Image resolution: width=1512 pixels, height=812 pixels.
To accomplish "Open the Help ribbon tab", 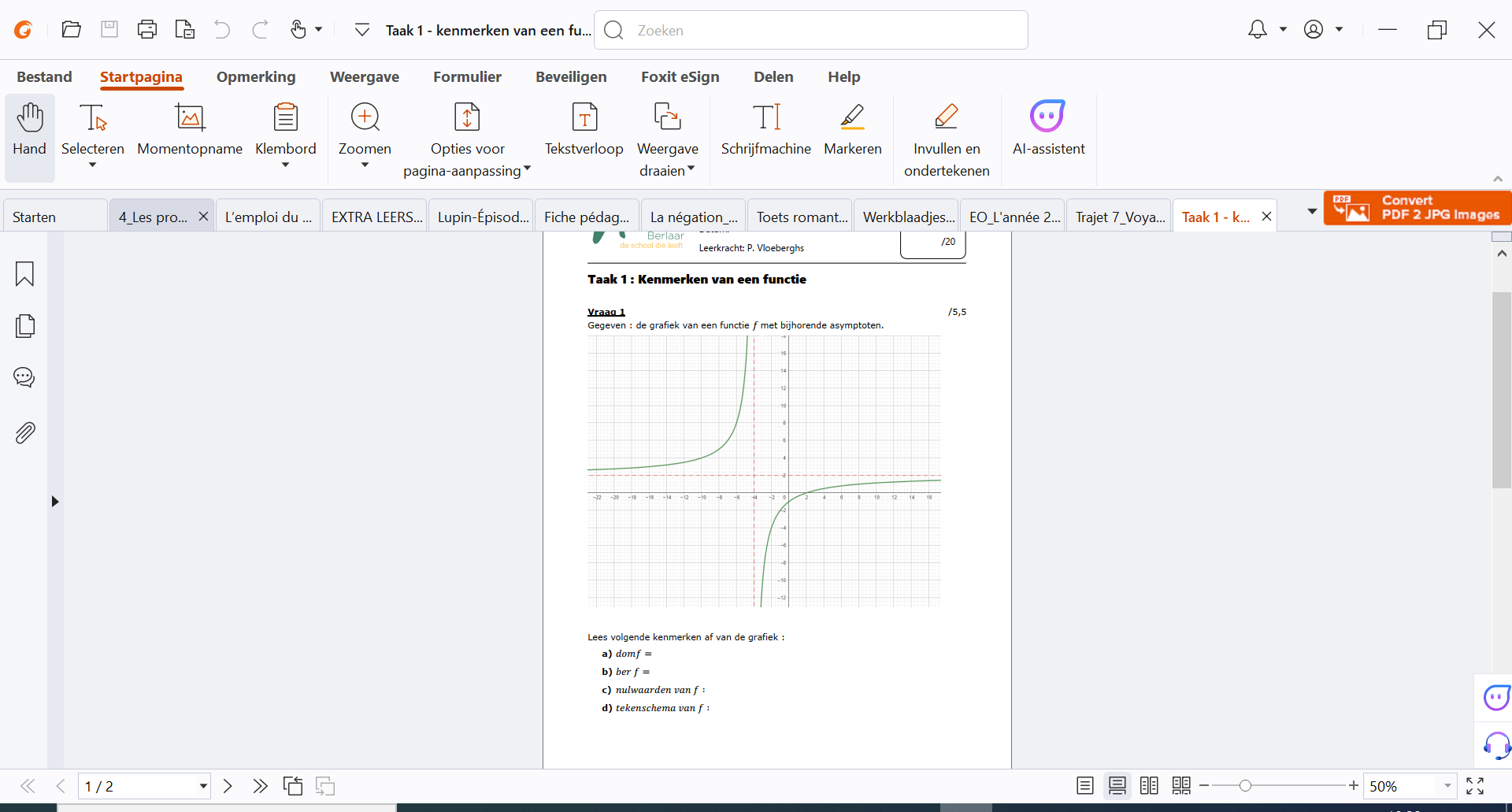I will coord(843,77).
